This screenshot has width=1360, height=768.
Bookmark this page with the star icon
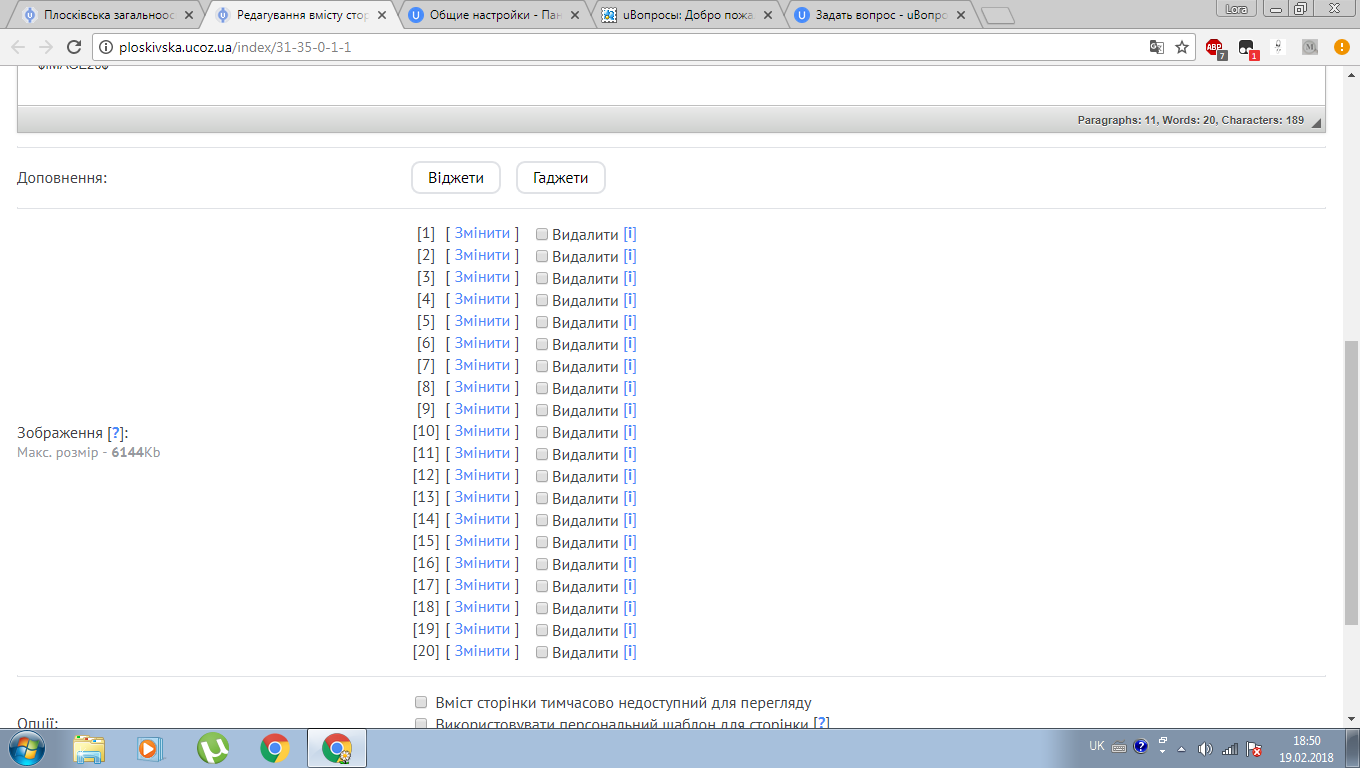click(1182, 47)
